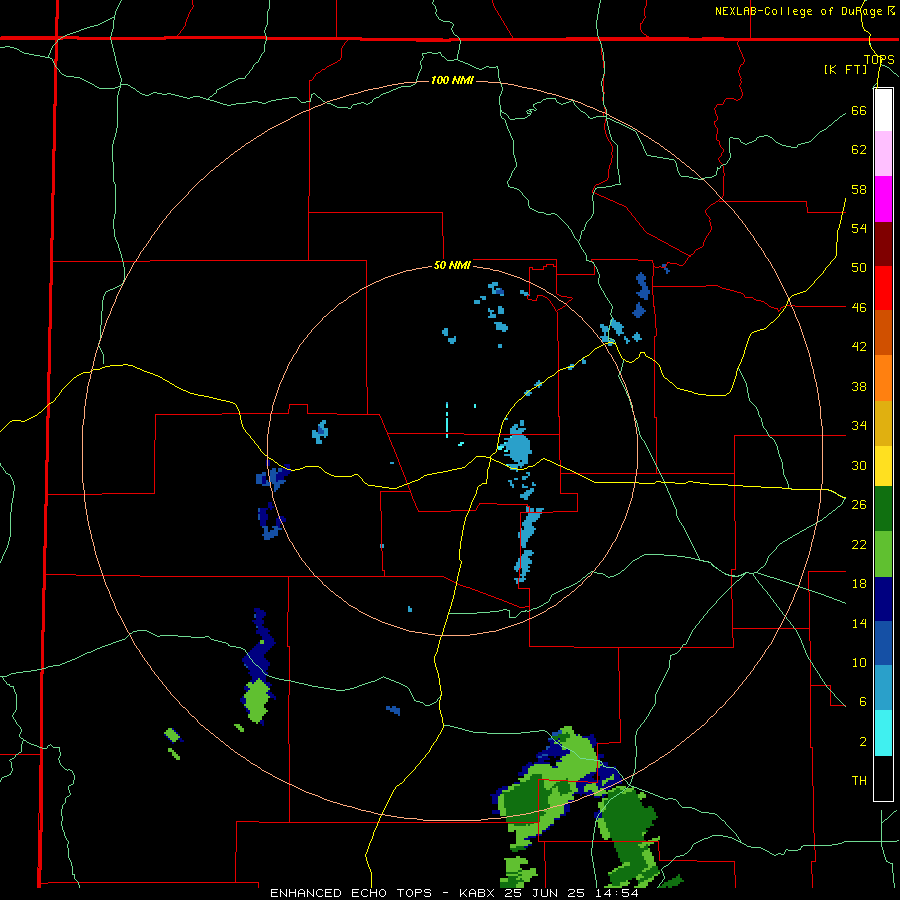Image resolution: width=900 pixels, height=900 pixels.
Task: Click the yellow legend swatch near 30
Action: pos(883,465)
